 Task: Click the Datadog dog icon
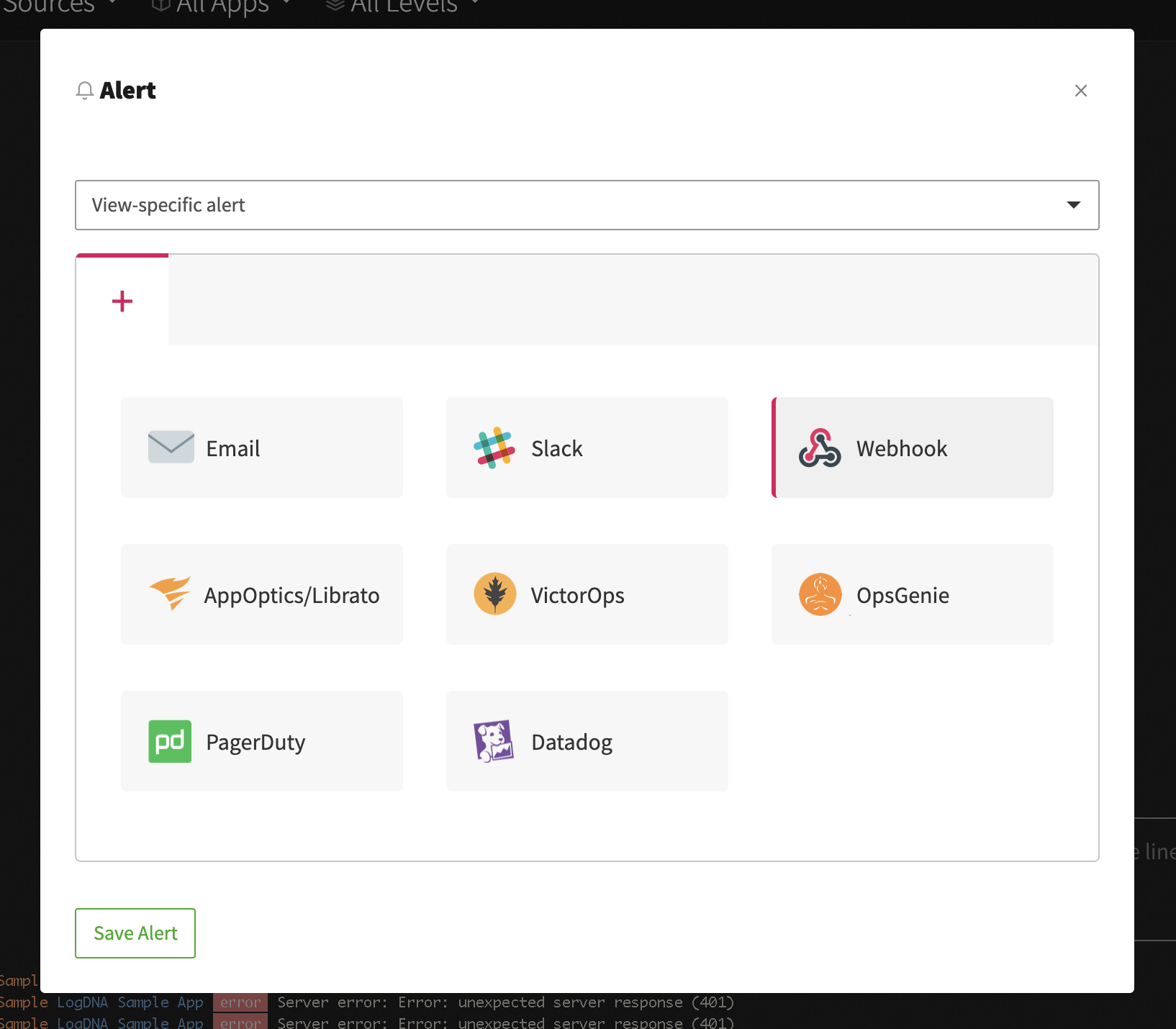(x=494, y=741)
